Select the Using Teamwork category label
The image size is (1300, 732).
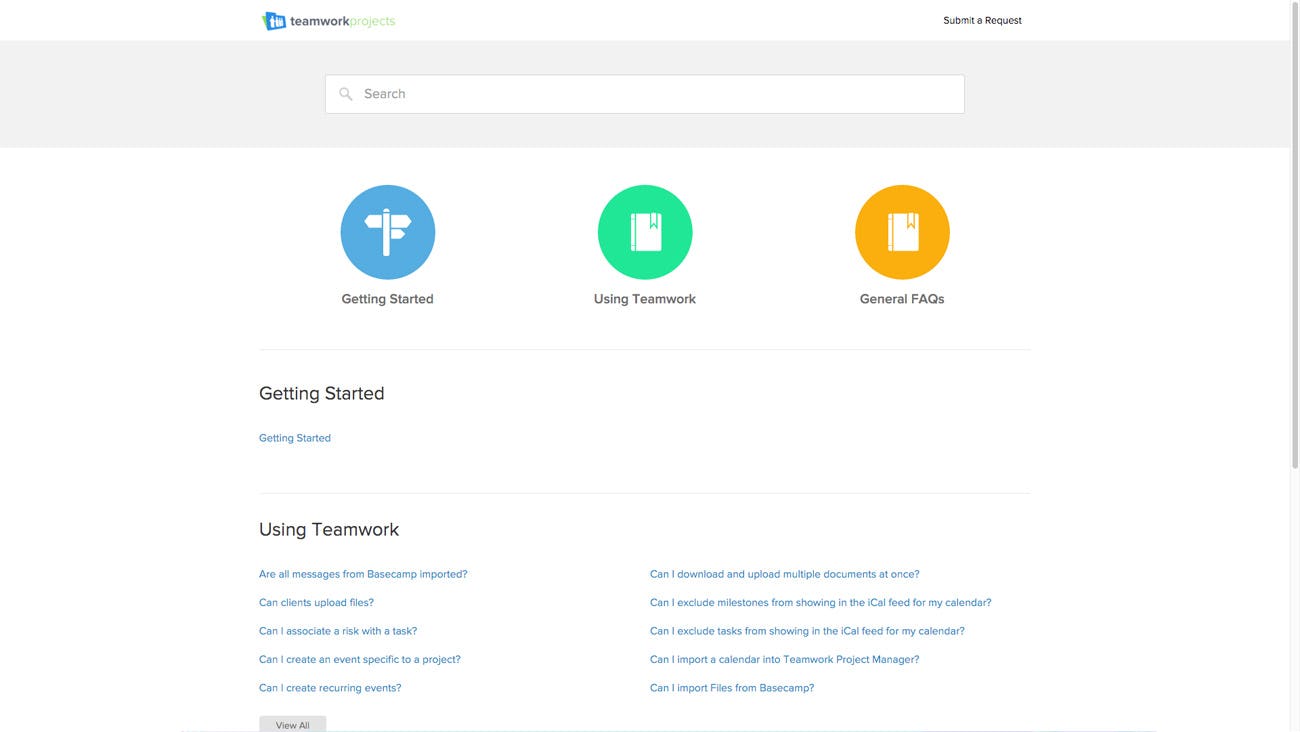coord(645,299)
